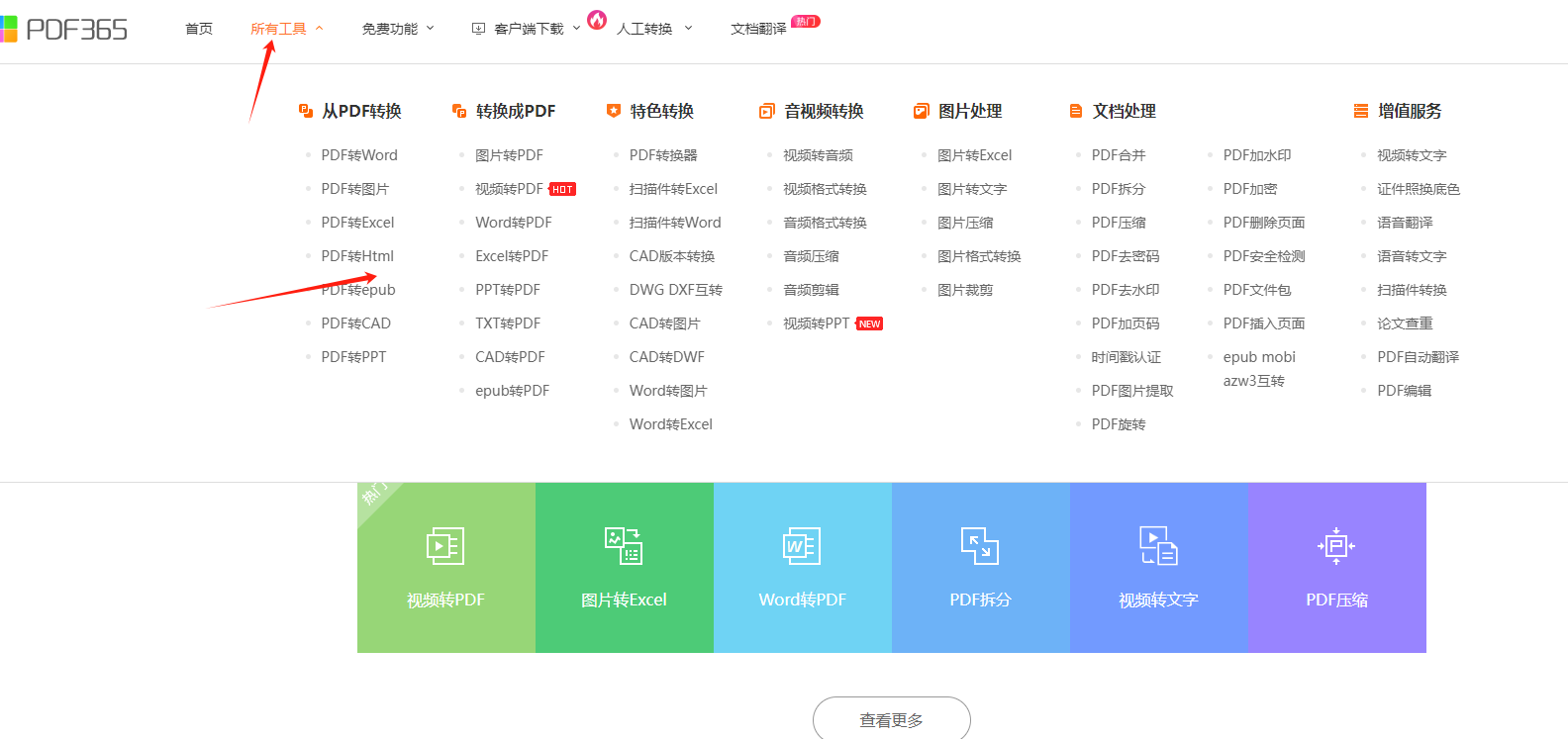Screen dimensions: 1568x739
Task: Open the PDF转Excel link
Action: tap(357, 223)
